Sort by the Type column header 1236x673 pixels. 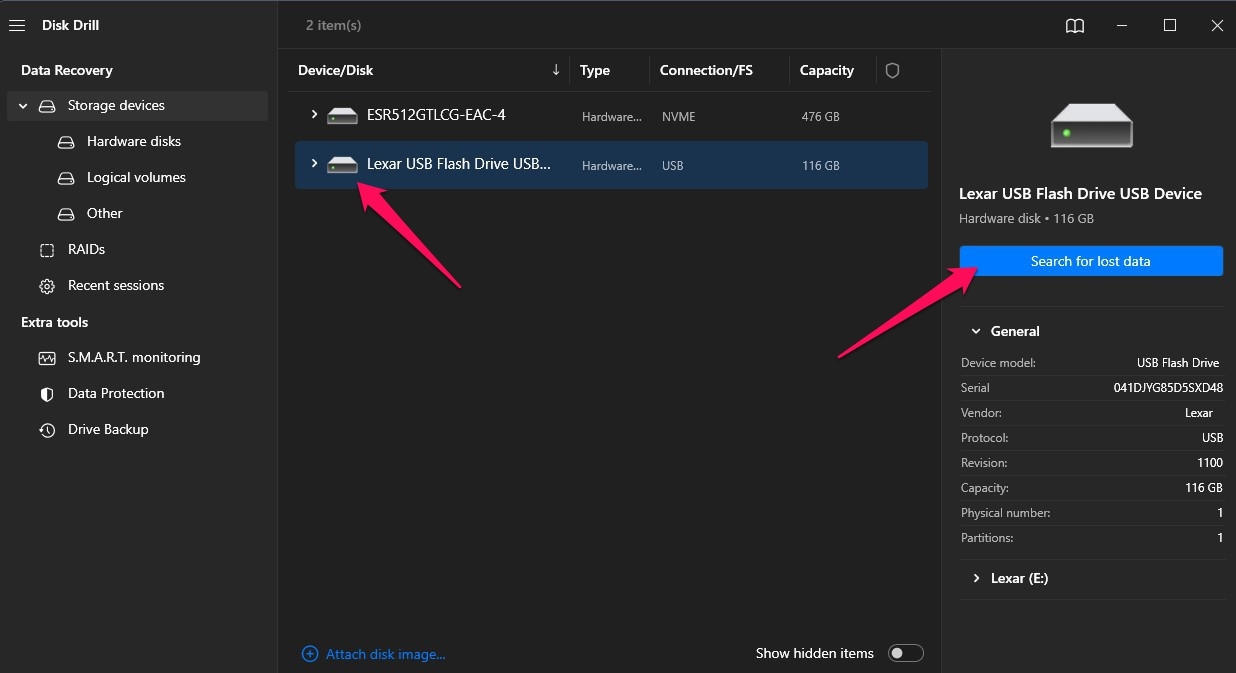[595, 71]
